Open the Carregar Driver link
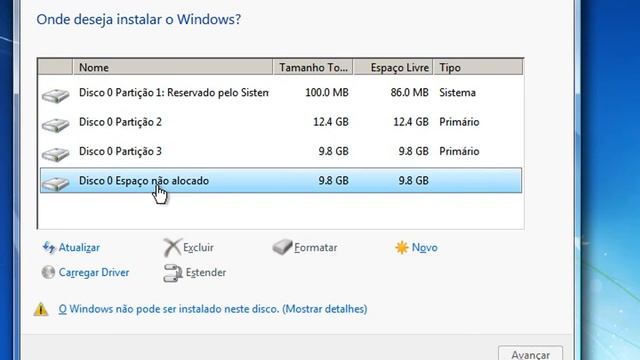 pyautogui.click(x=94, y=272)
